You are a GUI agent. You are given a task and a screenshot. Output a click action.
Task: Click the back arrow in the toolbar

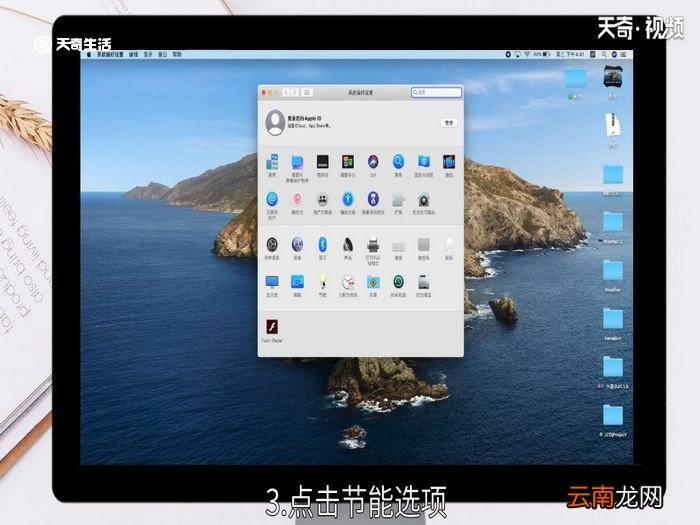286,92
